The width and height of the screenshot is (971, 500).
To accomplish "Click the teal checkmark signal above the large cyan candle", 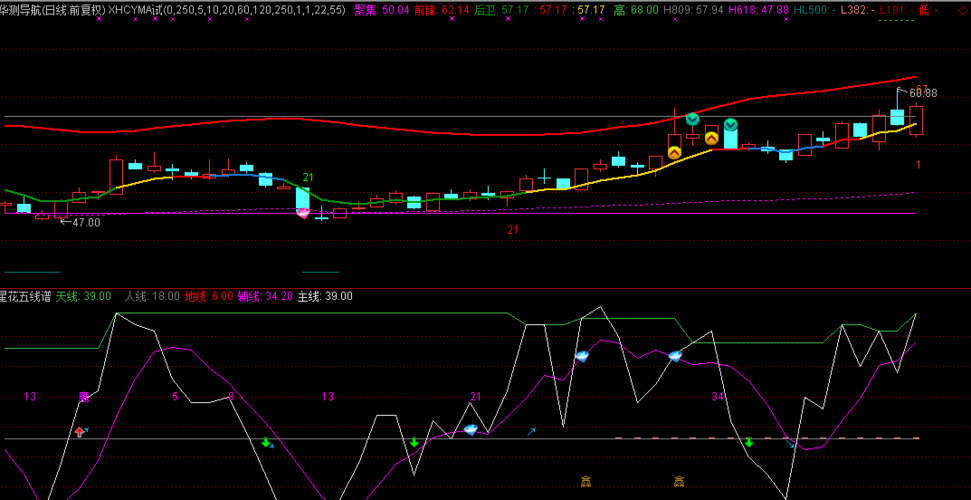I will coord(731,125).
